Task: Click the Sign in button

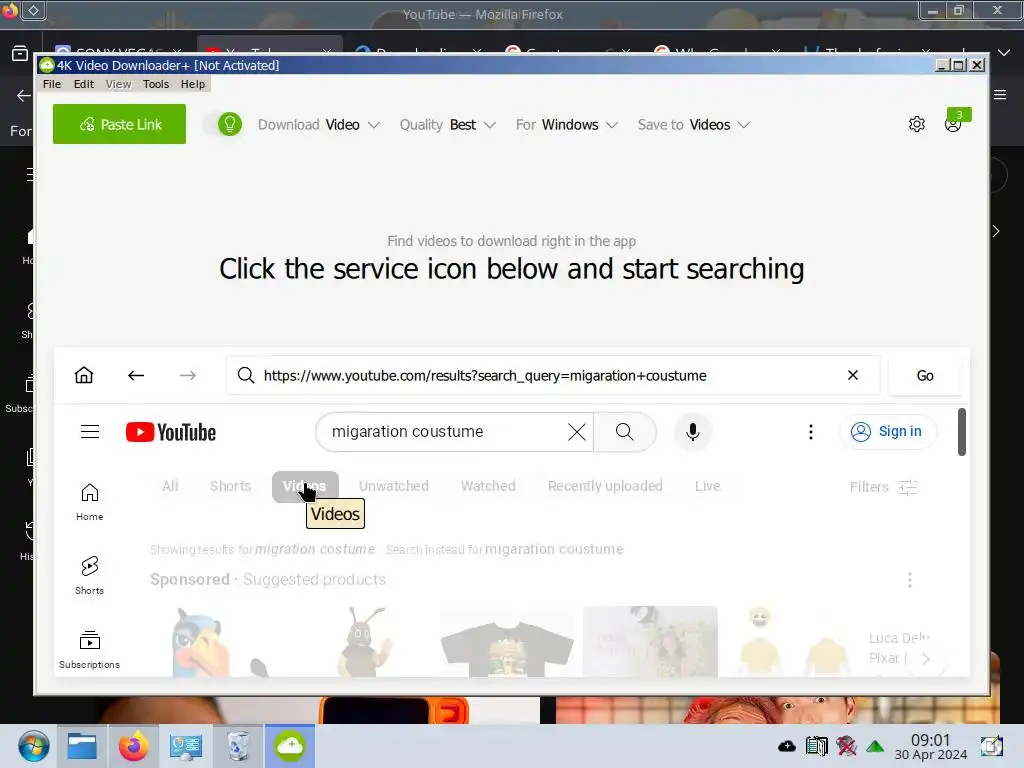Action: pyautogui.click(x=888, y=432)
